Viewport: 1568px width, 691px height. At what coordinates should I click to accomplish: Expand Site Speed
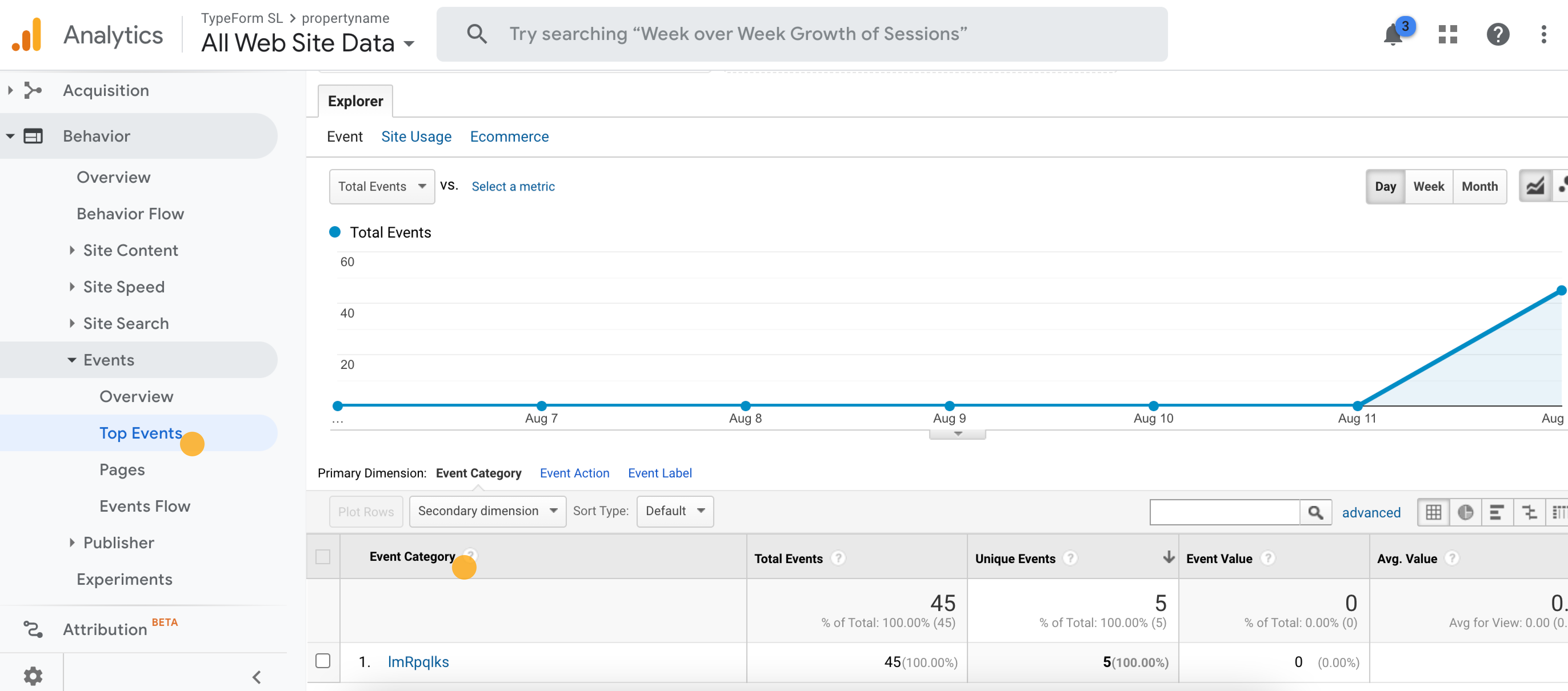point(72,286)
